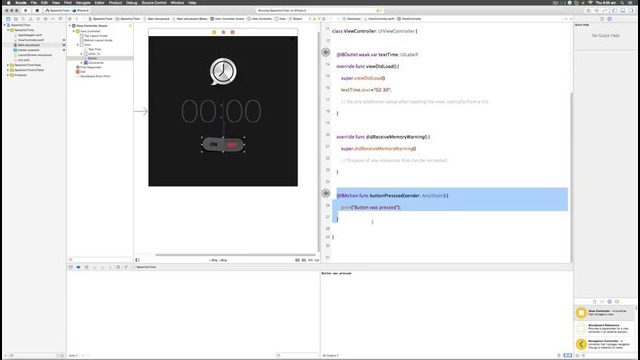The width and height of the screenshot is (640, 360).
Task: Open the Issue navigator warning icon
Action: [31, 19]
